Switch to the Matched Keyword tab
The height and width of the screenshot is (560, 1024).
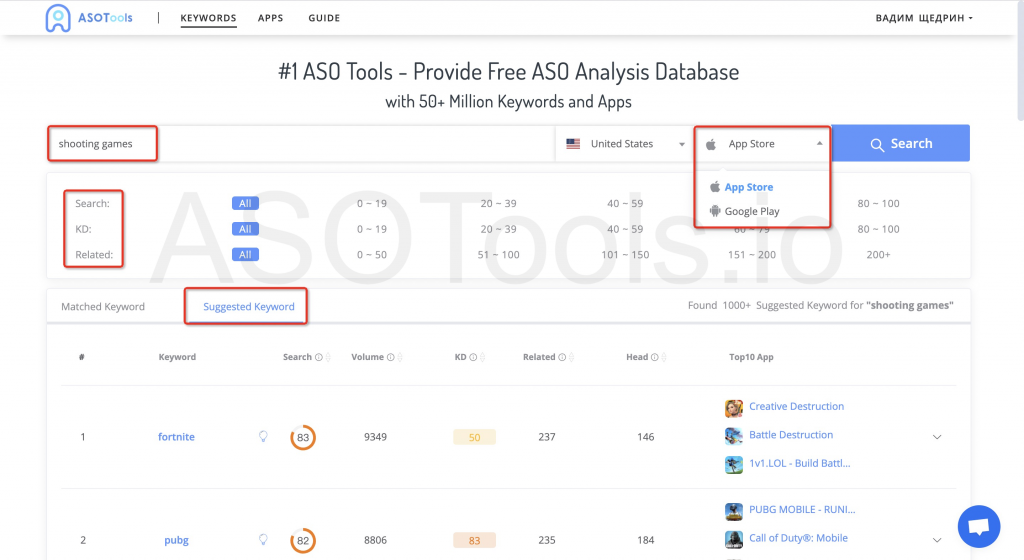[x=103, y=307]
